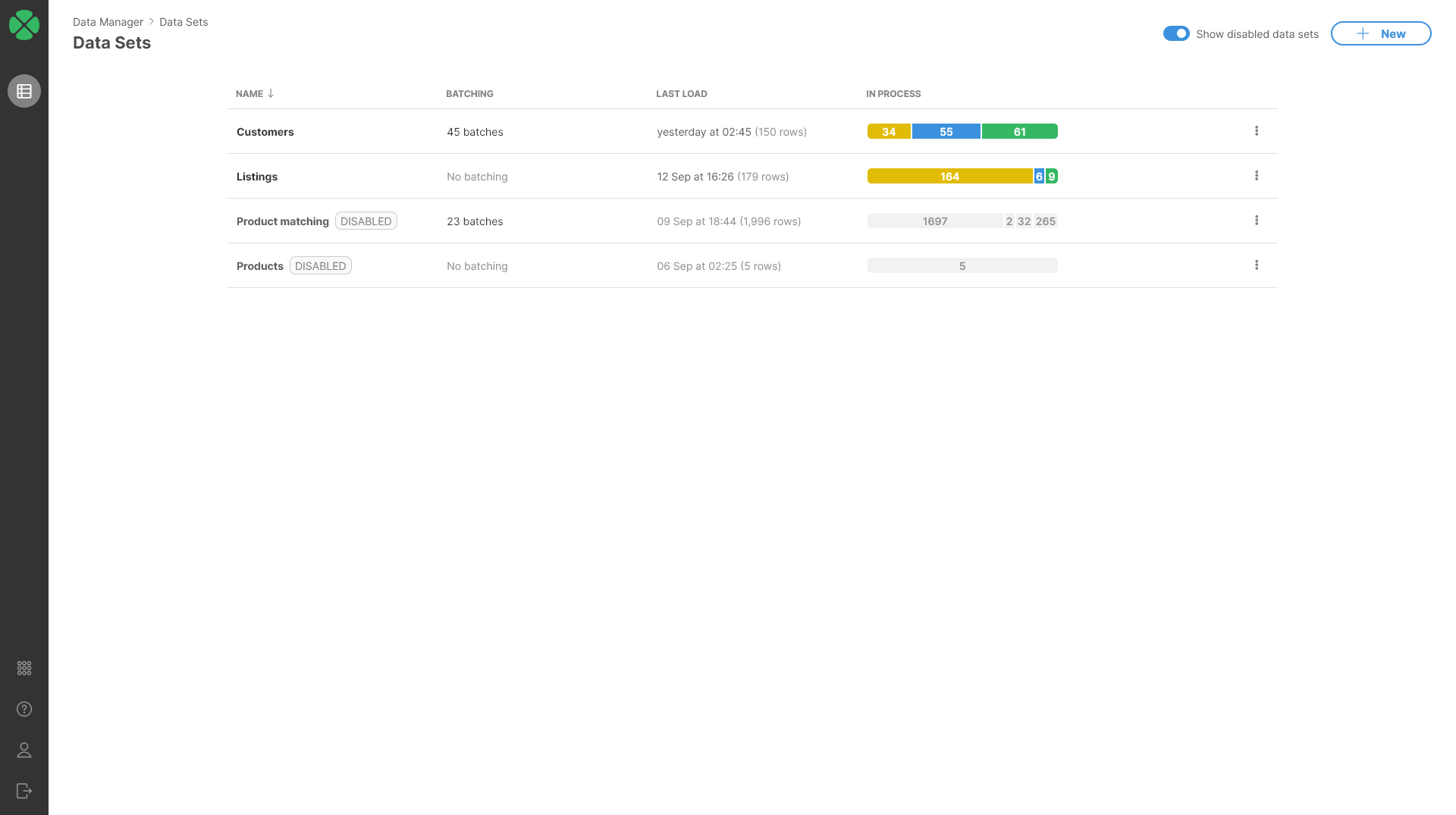Open the actions menu for Product matching
Screen dimensions: 1456x815
[1257, 220]
